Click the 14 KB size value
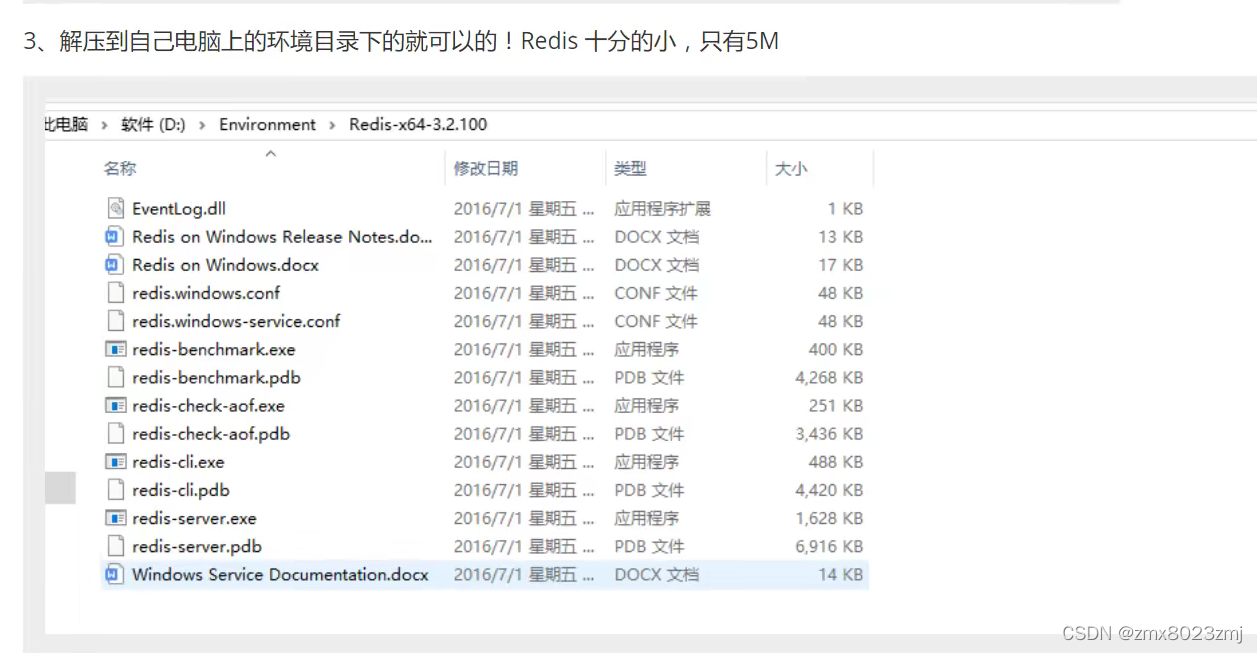1257x653 pixels. [x=840, y=574]
